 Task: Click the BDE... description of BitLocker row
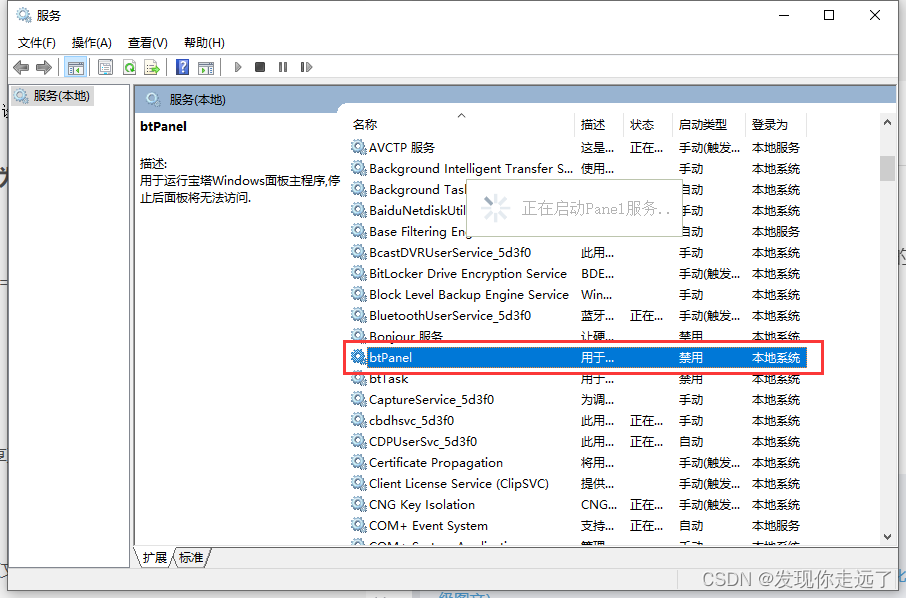click(x=597, y=274)
